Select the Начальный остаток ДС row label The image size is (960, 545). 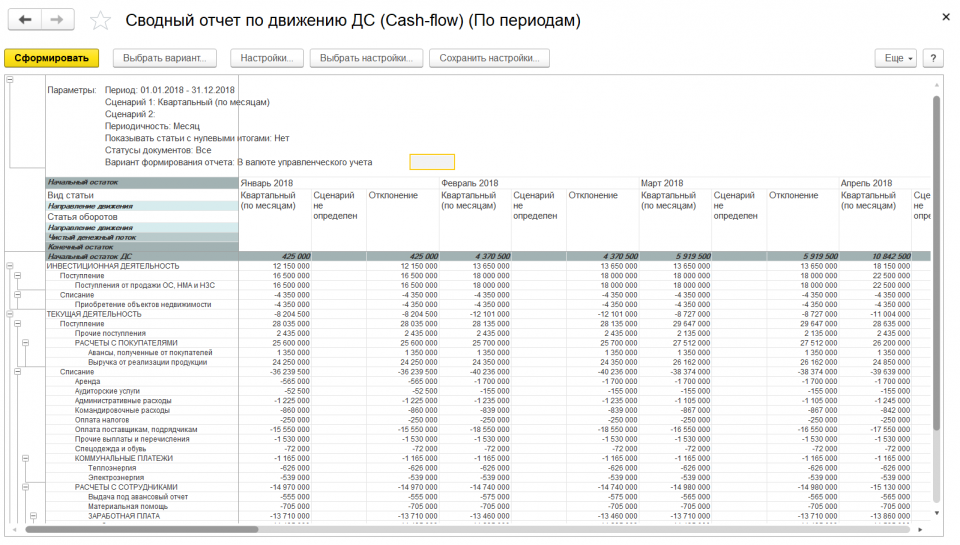tap(89, 257)
